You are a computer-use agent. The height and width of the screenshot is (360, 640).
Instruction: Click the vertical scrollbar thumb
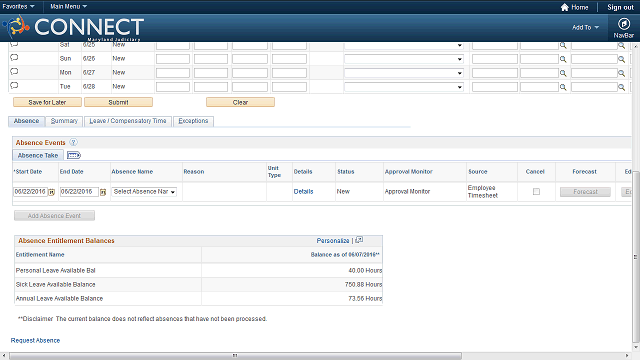click(636, 257)
